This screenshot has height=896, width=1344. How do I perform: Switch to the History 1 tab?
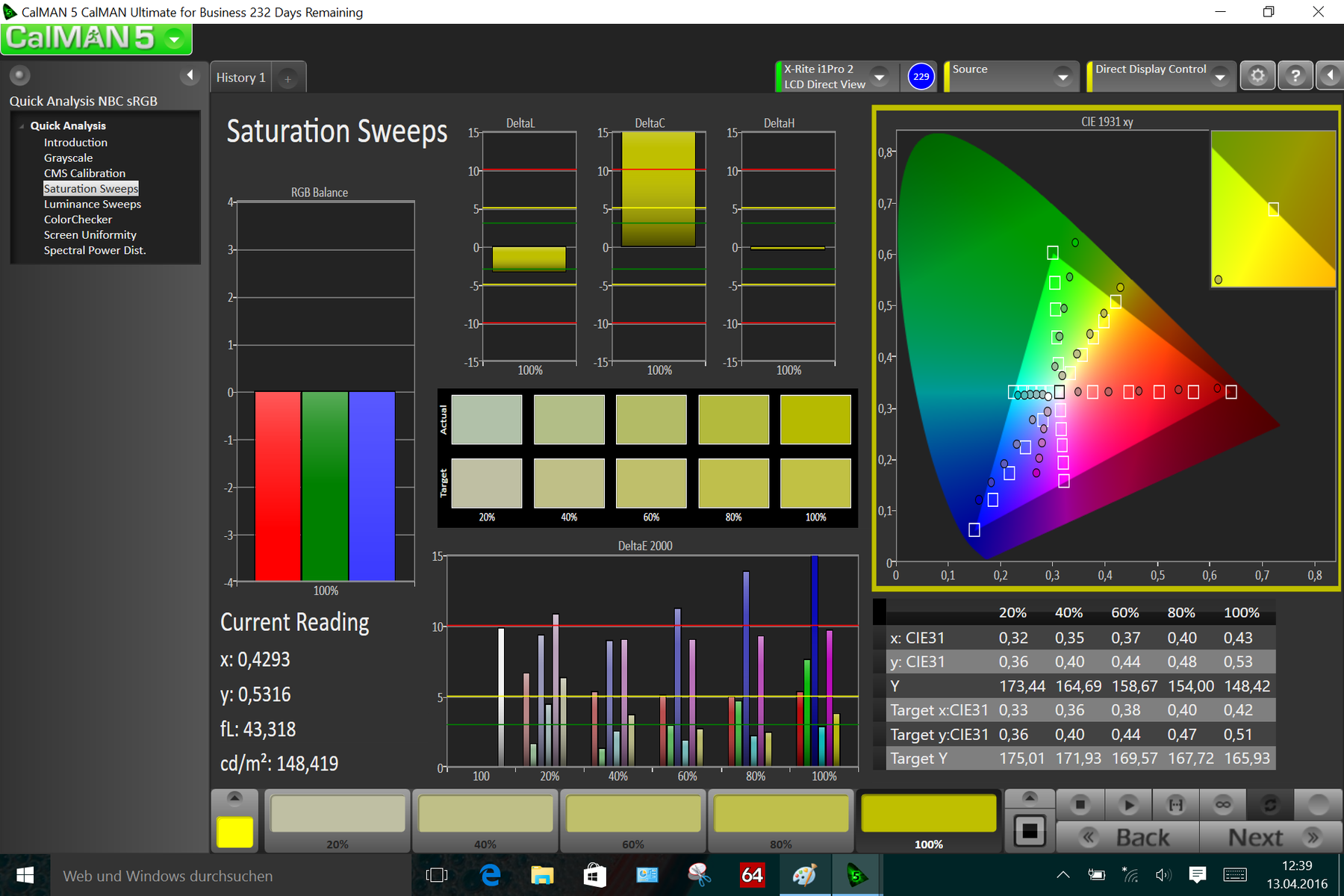pos(240,78)
